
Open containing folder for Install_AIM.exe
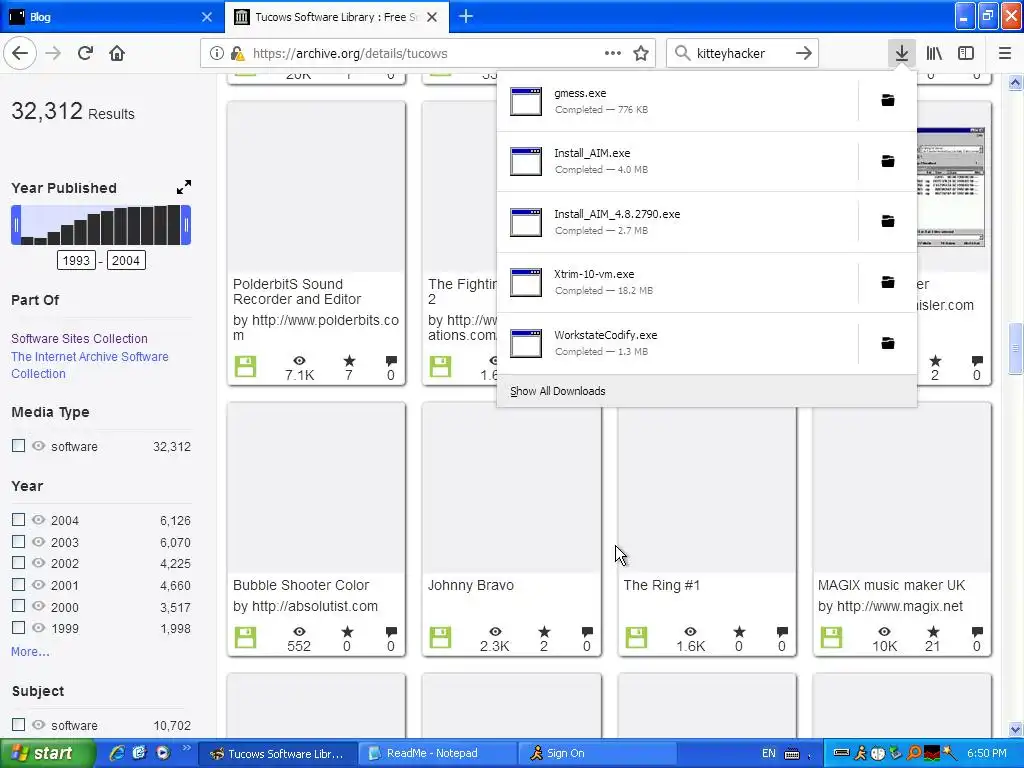pyautogui.click(x=888, y=161)
